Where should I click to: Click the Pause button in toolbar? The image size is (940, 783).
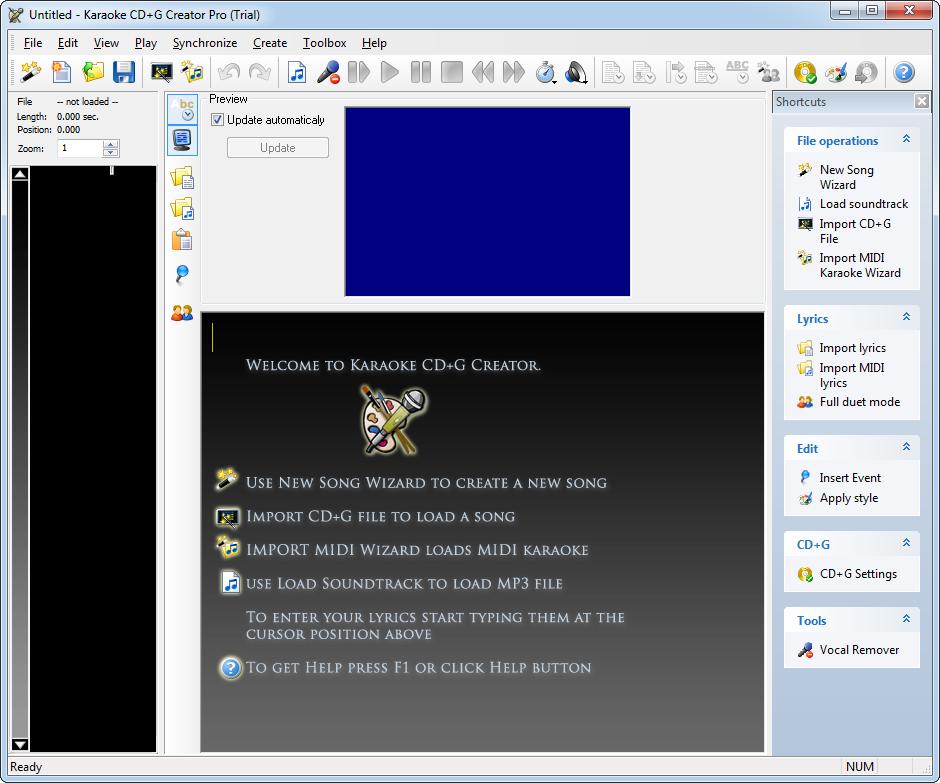tap(421, 73)
